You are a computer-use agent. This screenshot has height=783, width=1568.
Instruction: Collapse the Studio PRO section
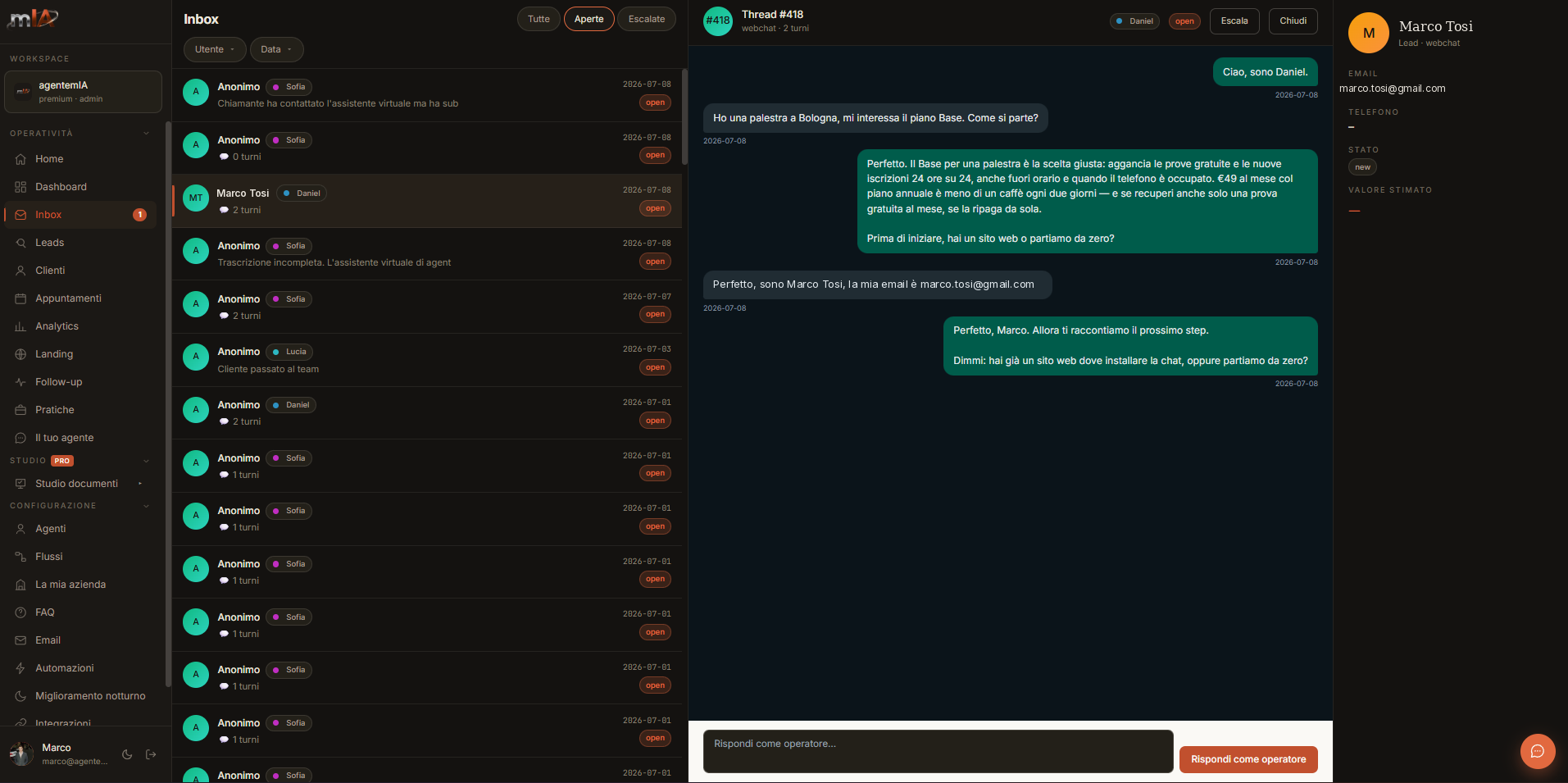pos(147,461)
